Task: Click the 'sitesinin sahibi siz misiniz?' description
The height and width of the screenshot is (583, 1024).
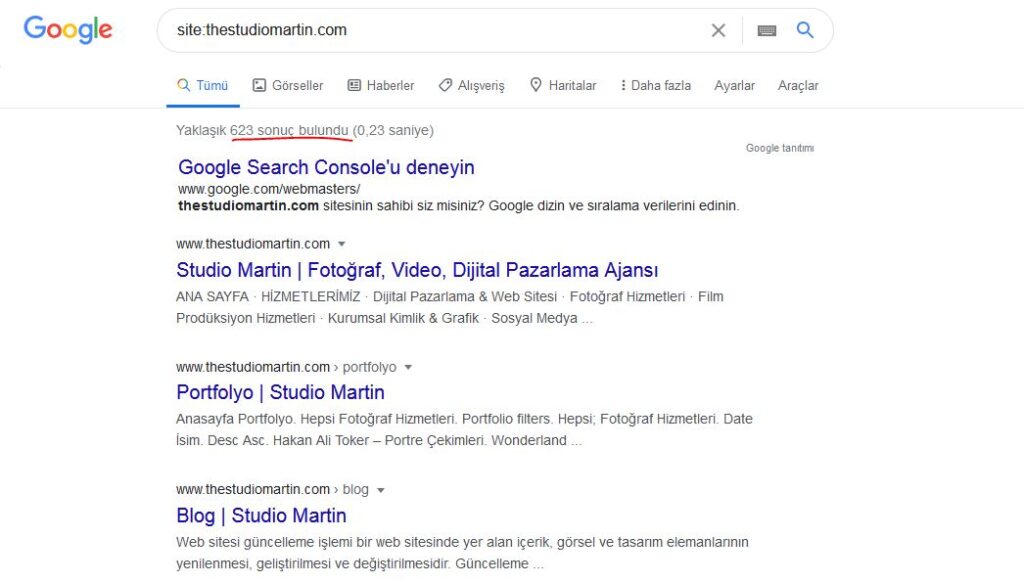Action: click(x=458, y=206)
